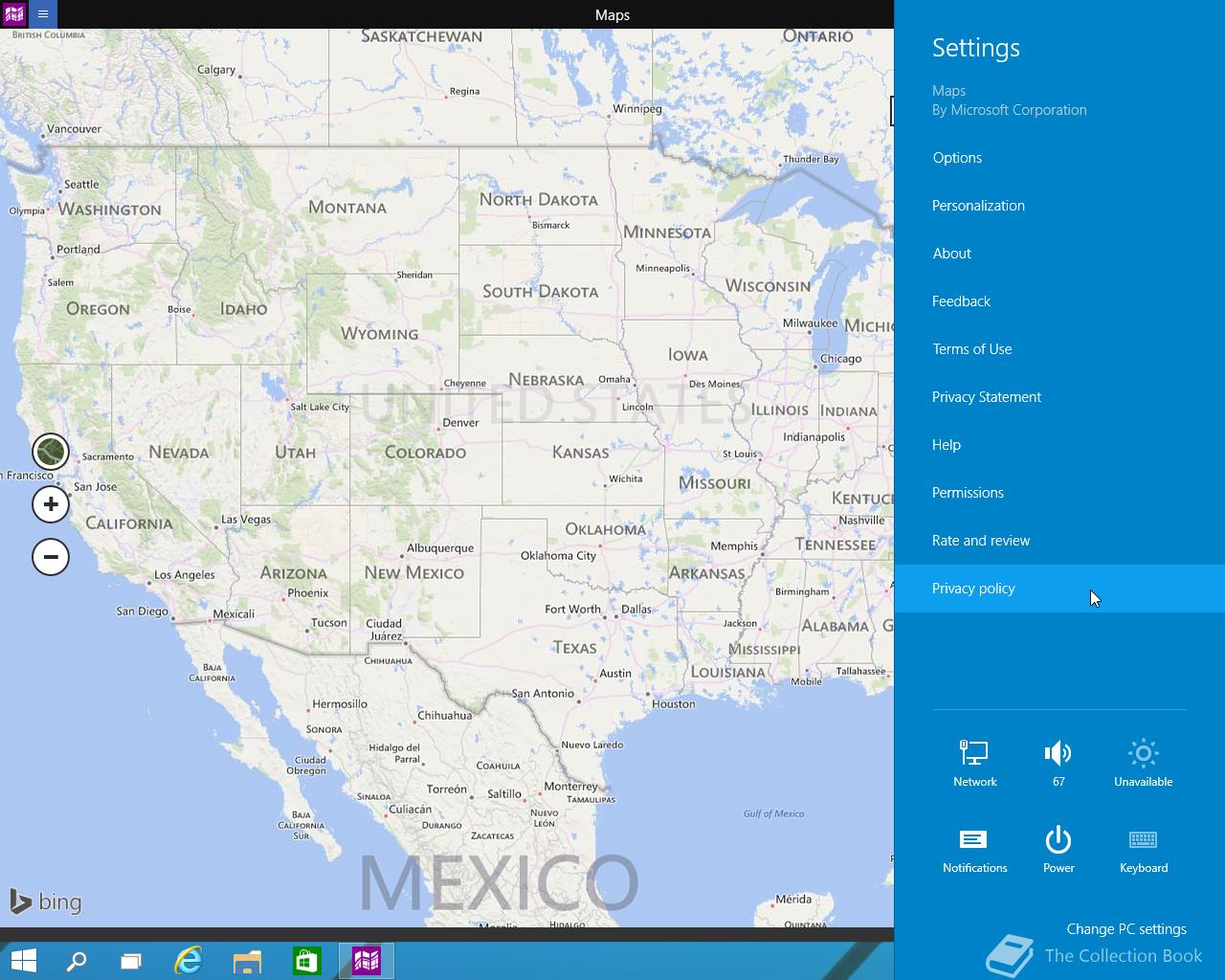Open Personalization settings
This screenshot has height=980, width=1225.
[x=1059, y=206]
